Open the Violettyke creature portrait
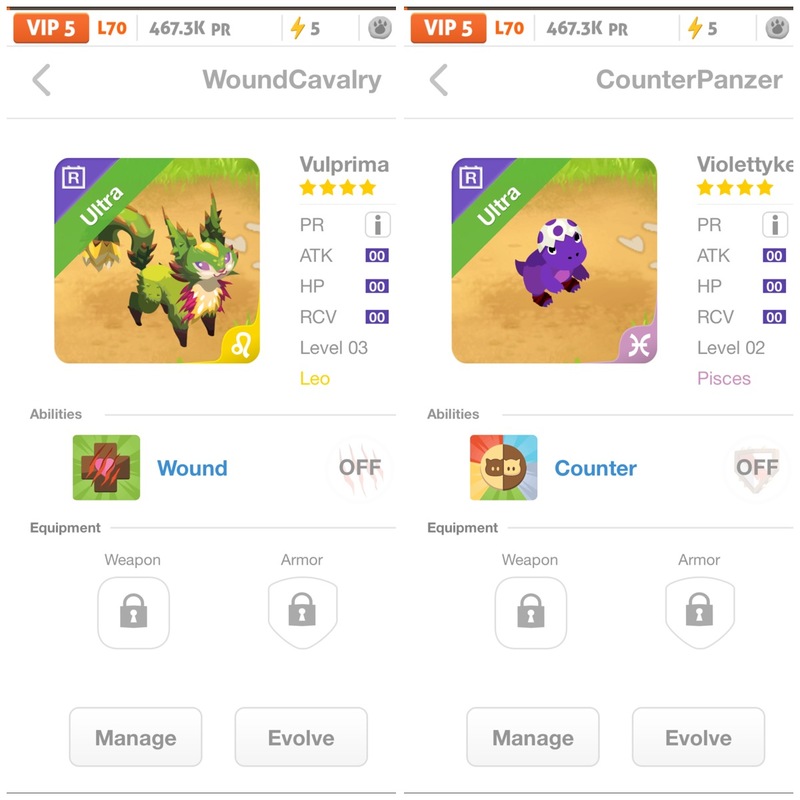 pos(554,261)
